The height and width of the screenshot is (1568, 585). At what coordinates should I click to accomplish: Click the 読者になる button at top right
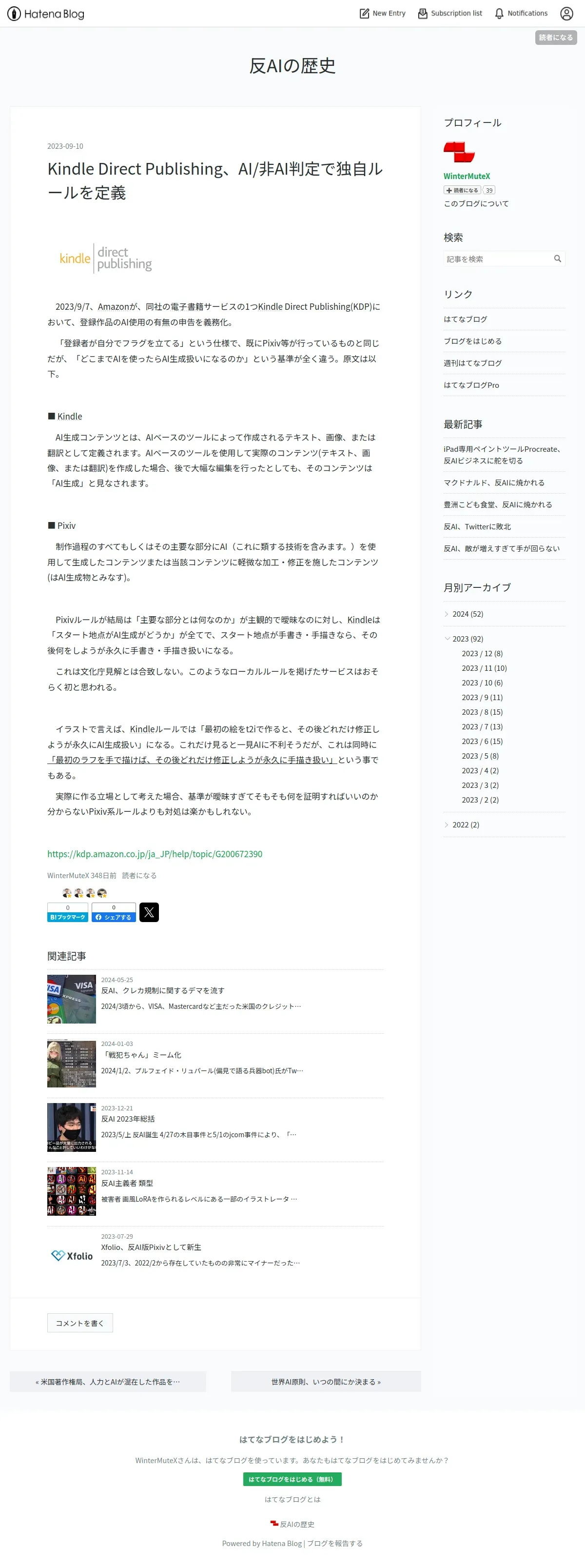(x=556, y=38)
